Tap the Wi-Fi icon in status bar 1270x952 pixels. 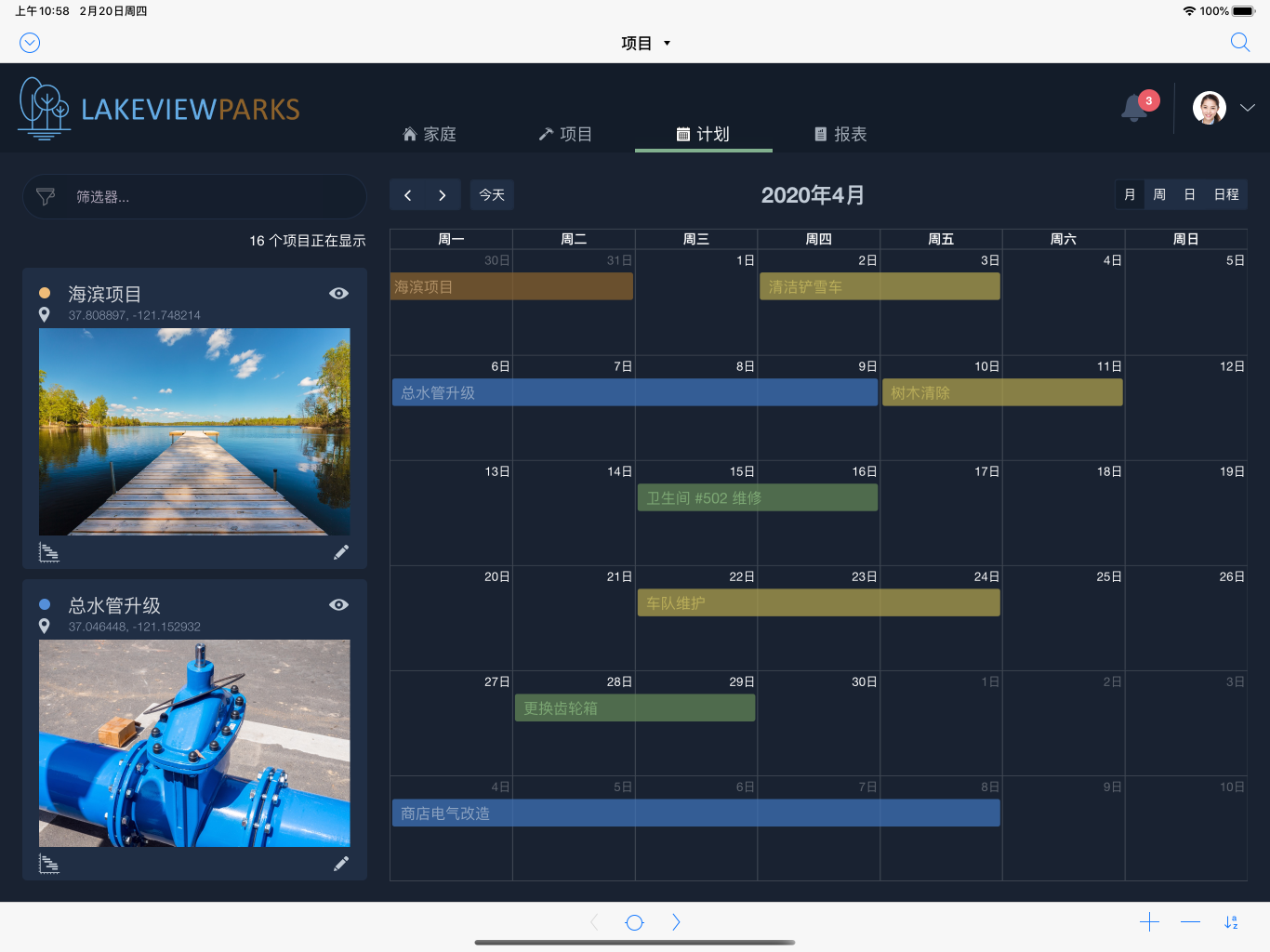pos(1189,11)
